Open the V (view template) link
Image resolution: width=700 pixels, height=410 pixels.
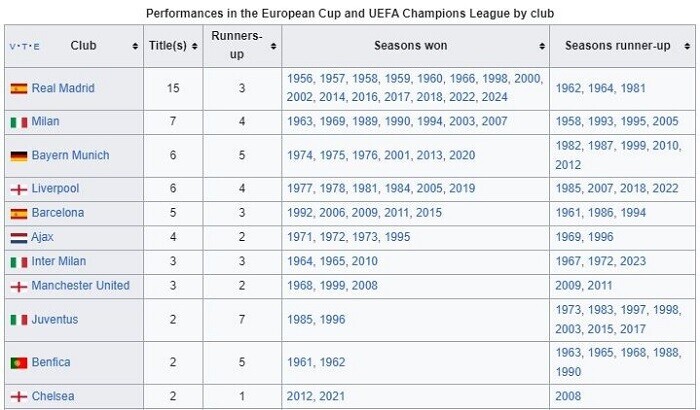12,46
